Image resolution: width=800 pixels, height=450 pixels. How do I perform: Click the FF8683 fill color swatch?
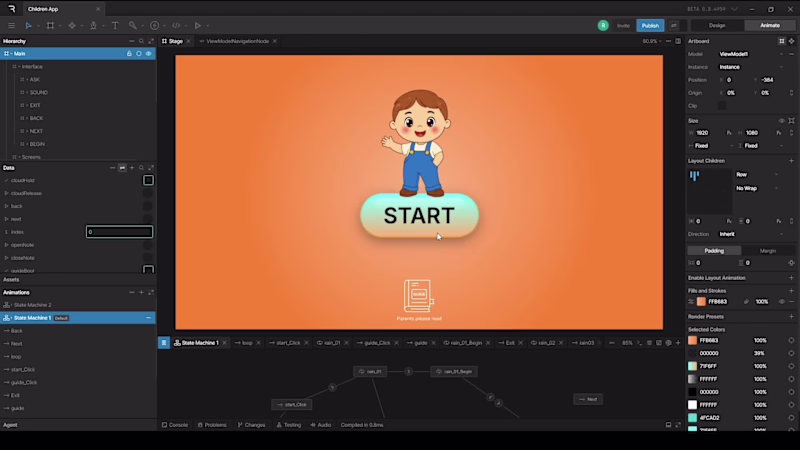point(701,302)
